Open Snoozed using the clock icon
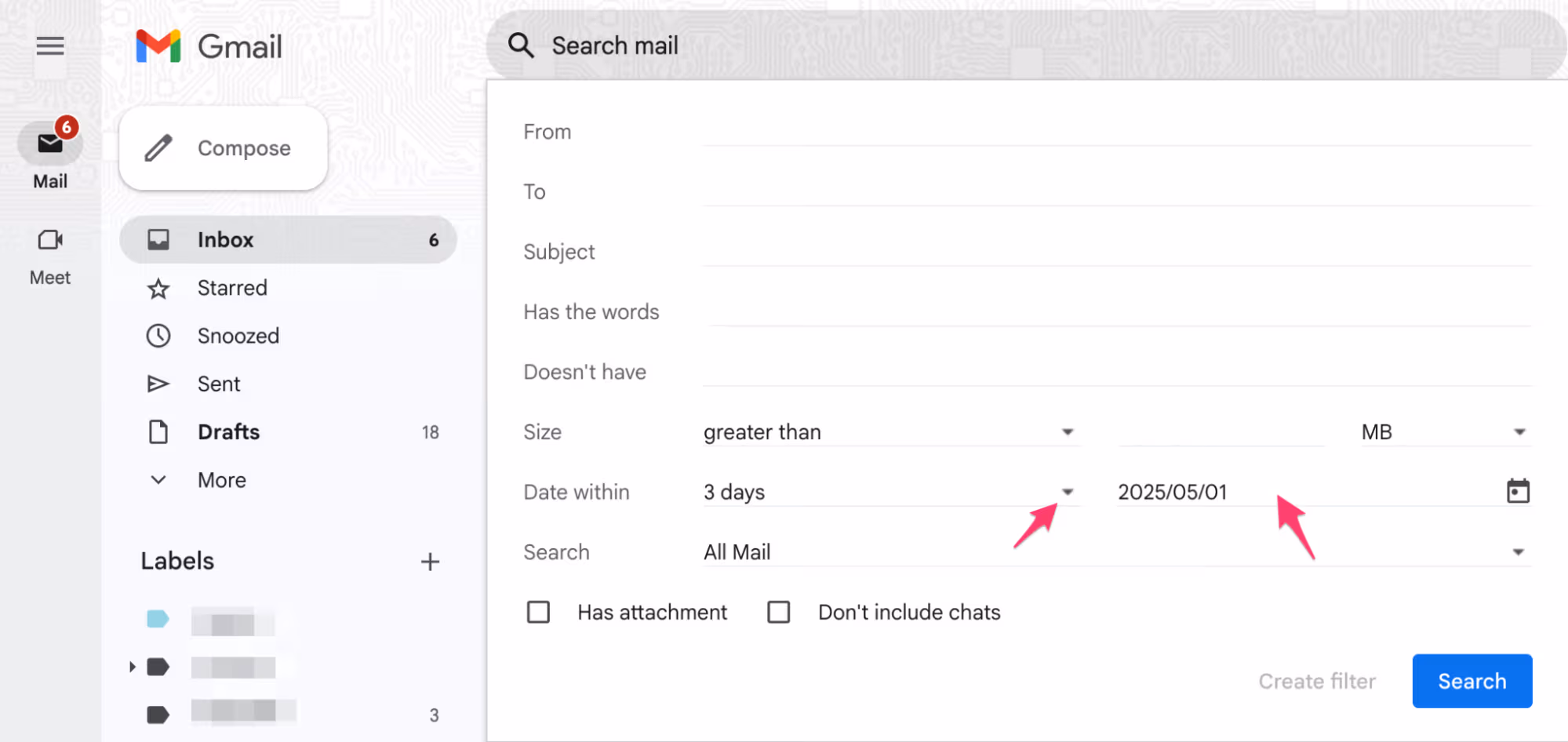Viewport: 1568px width, 742px height. click(x=159, y=336)
